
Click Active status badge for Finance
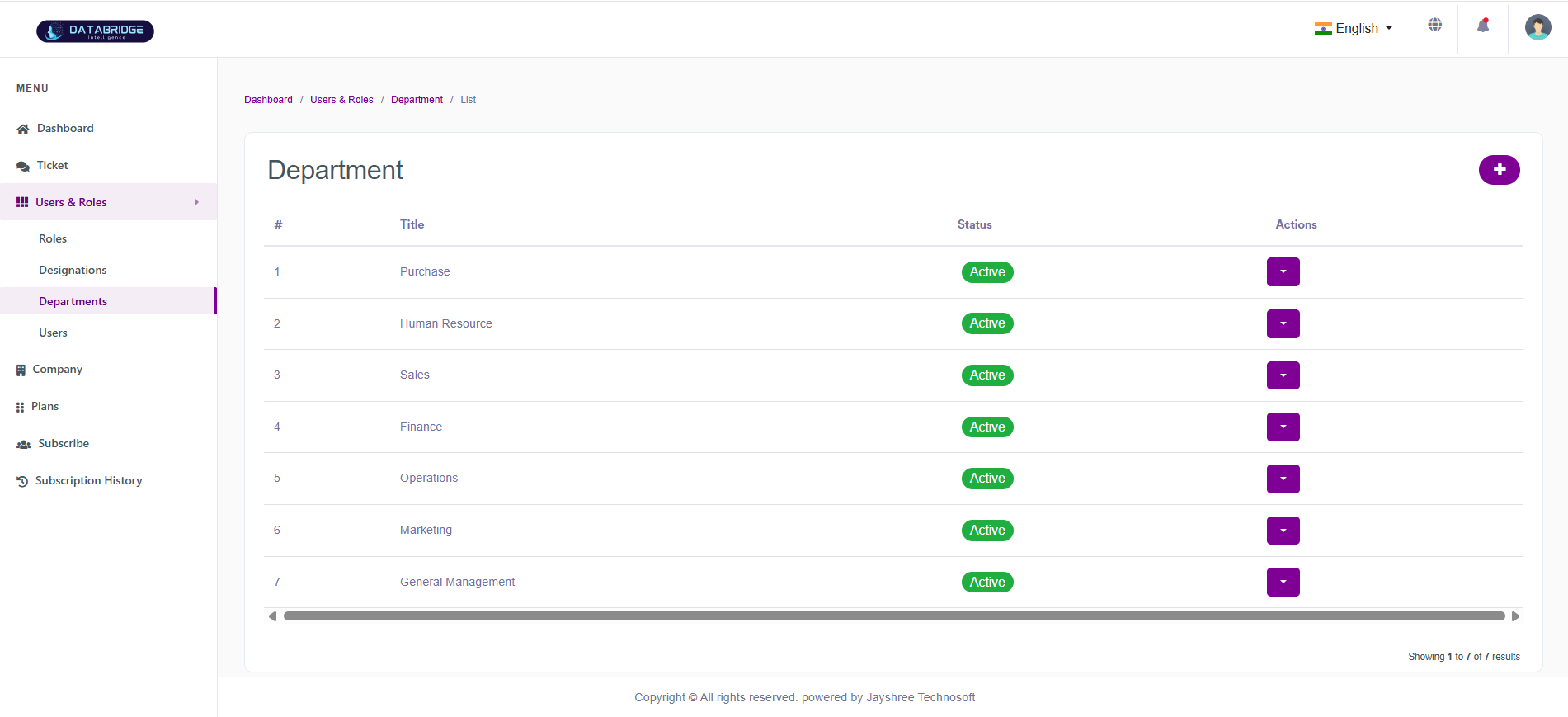click(987, 427)
